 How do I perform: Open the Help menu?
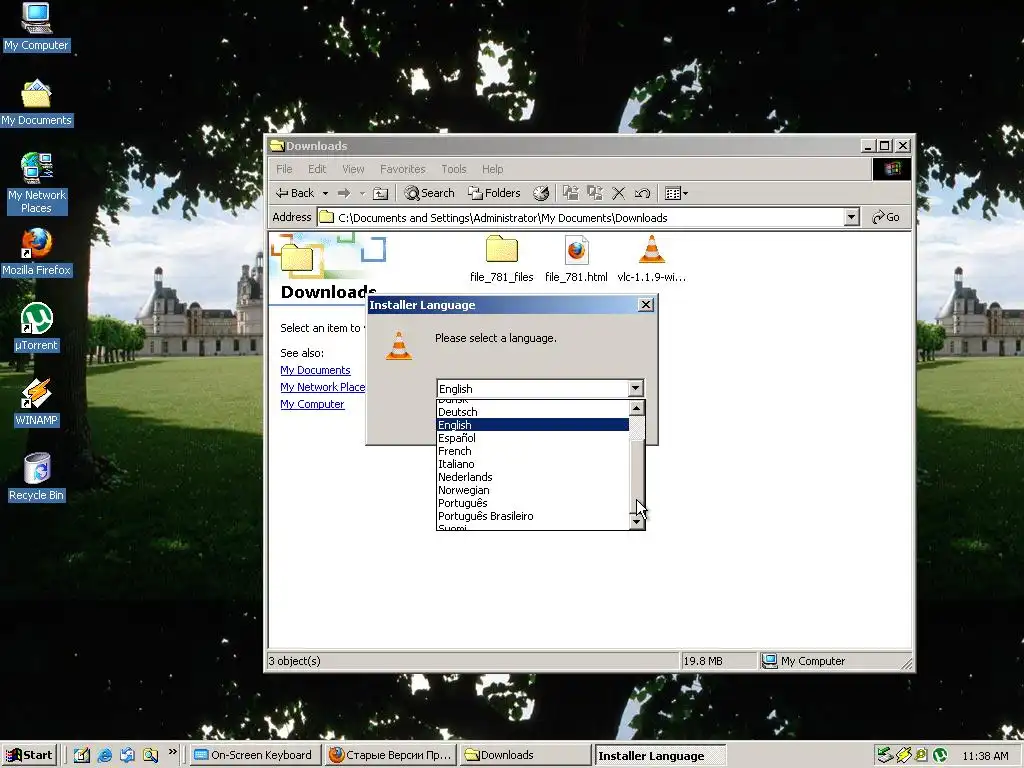click(x=492, y=169)
